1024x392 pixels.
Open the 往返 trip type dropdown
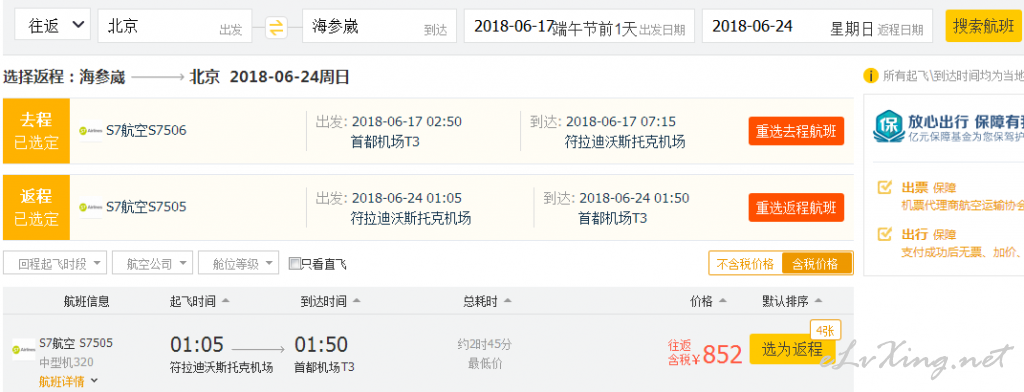[52, 26]
